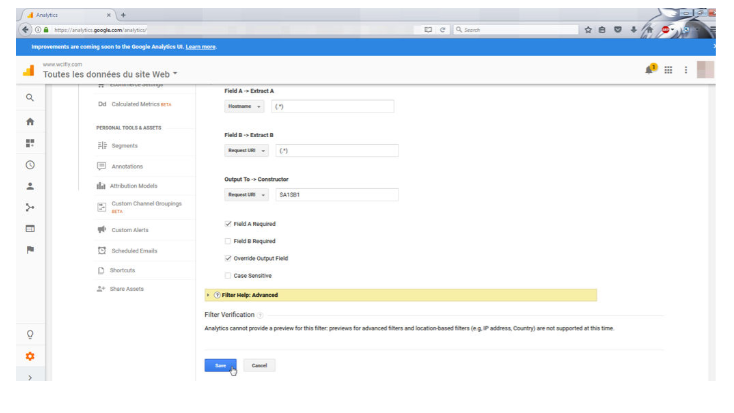Image resolution: width=734 pixels, height=413 pixels.
Task: Open Scheduled Emails menu item
Action: click(x=134, y=251)
